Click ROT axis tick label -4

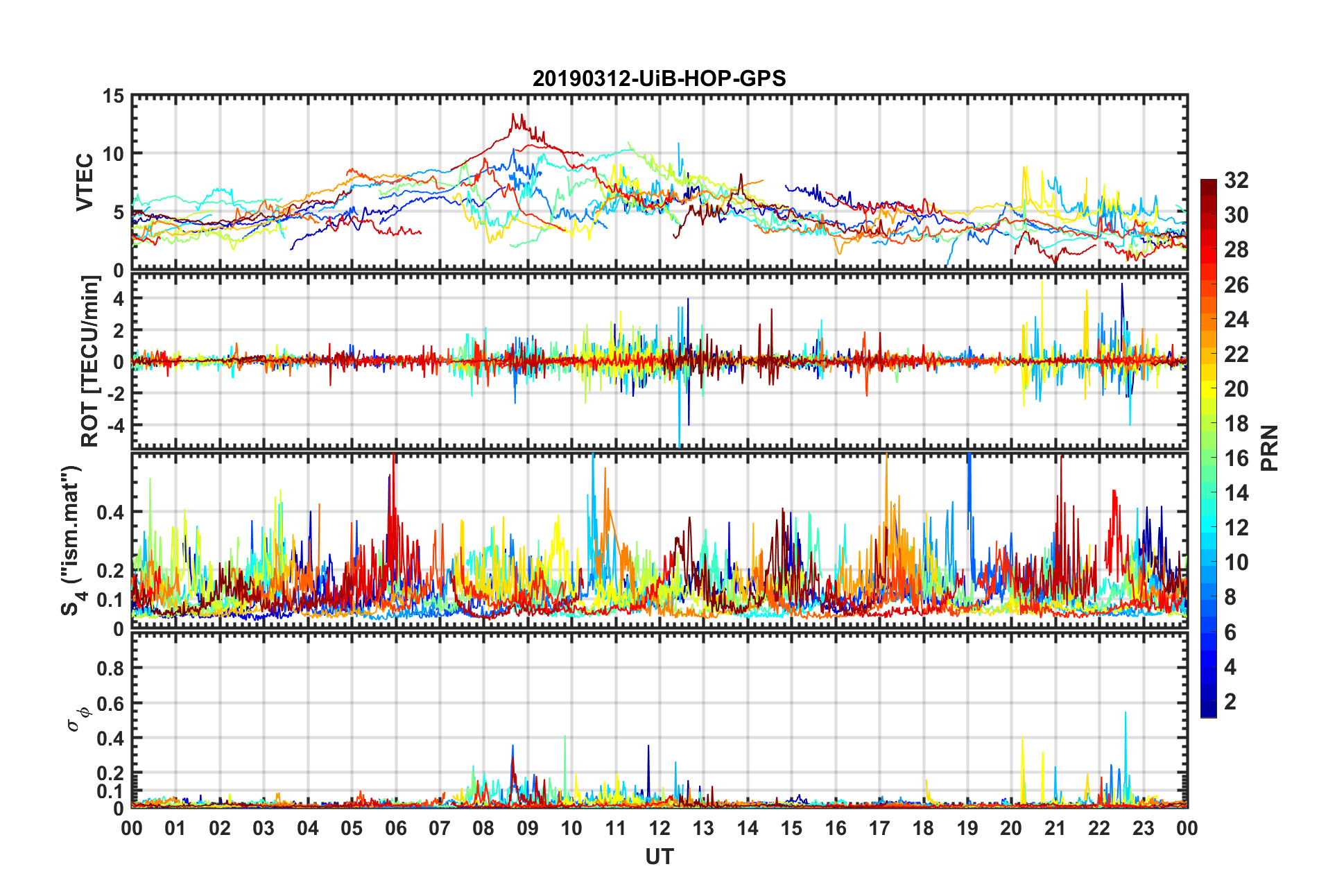click(x=117, y=424)
